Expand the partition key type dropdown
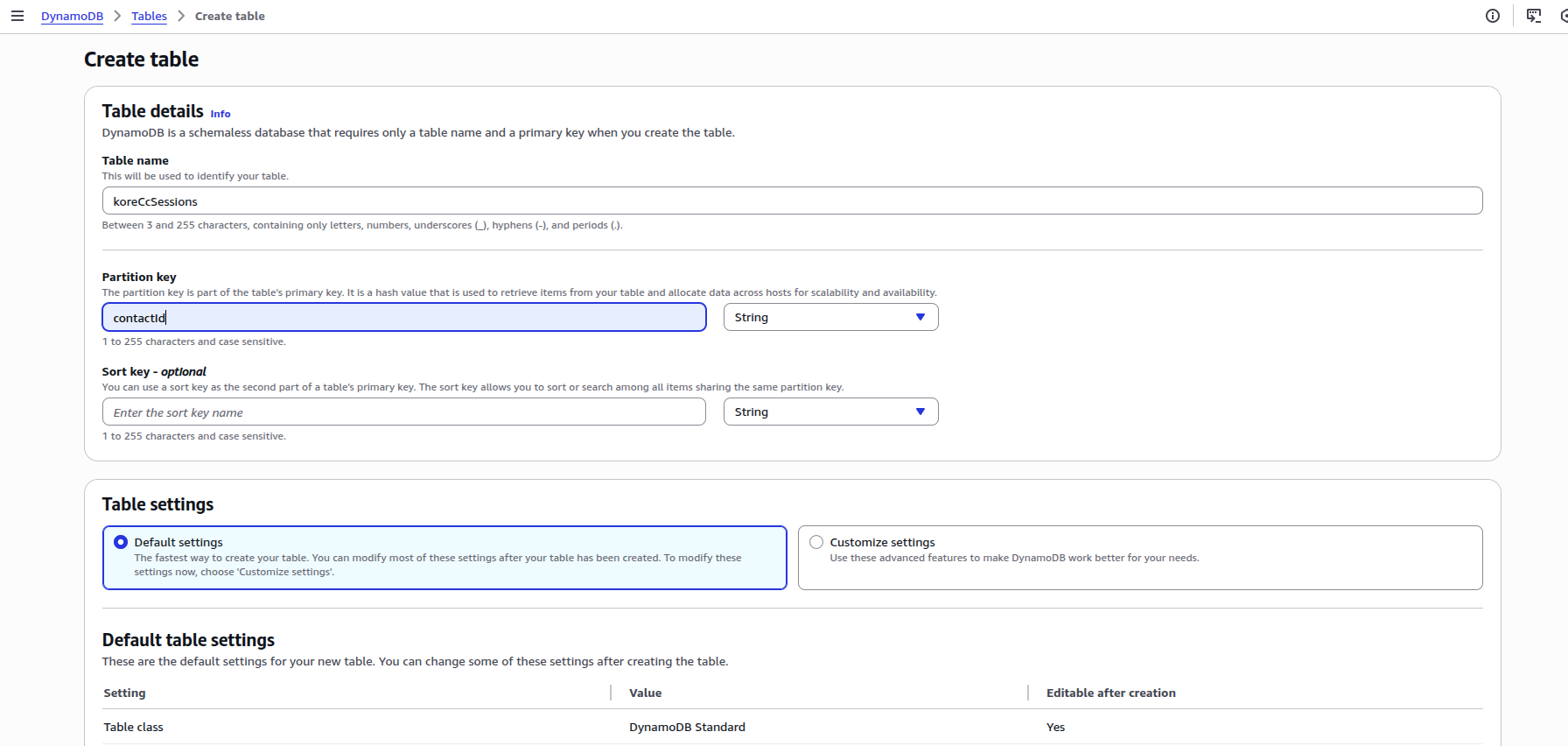 coord(830,317)
